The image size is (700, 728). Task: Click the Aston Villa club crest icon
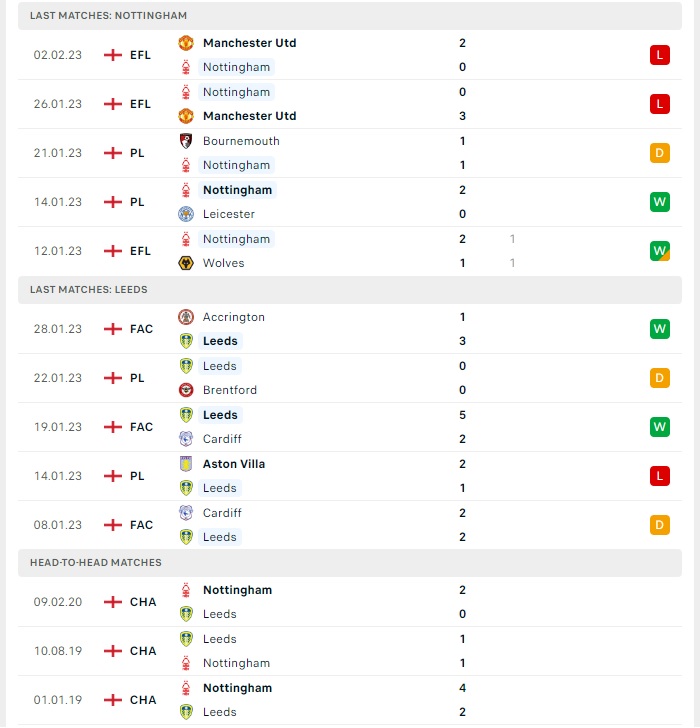186,464
